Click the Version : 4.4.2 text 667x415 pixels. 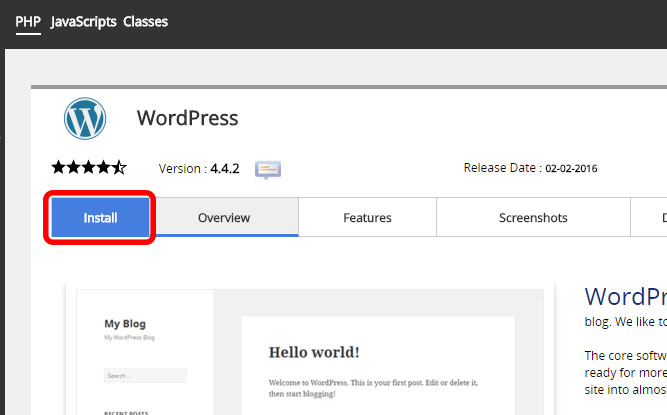point(199,169)
